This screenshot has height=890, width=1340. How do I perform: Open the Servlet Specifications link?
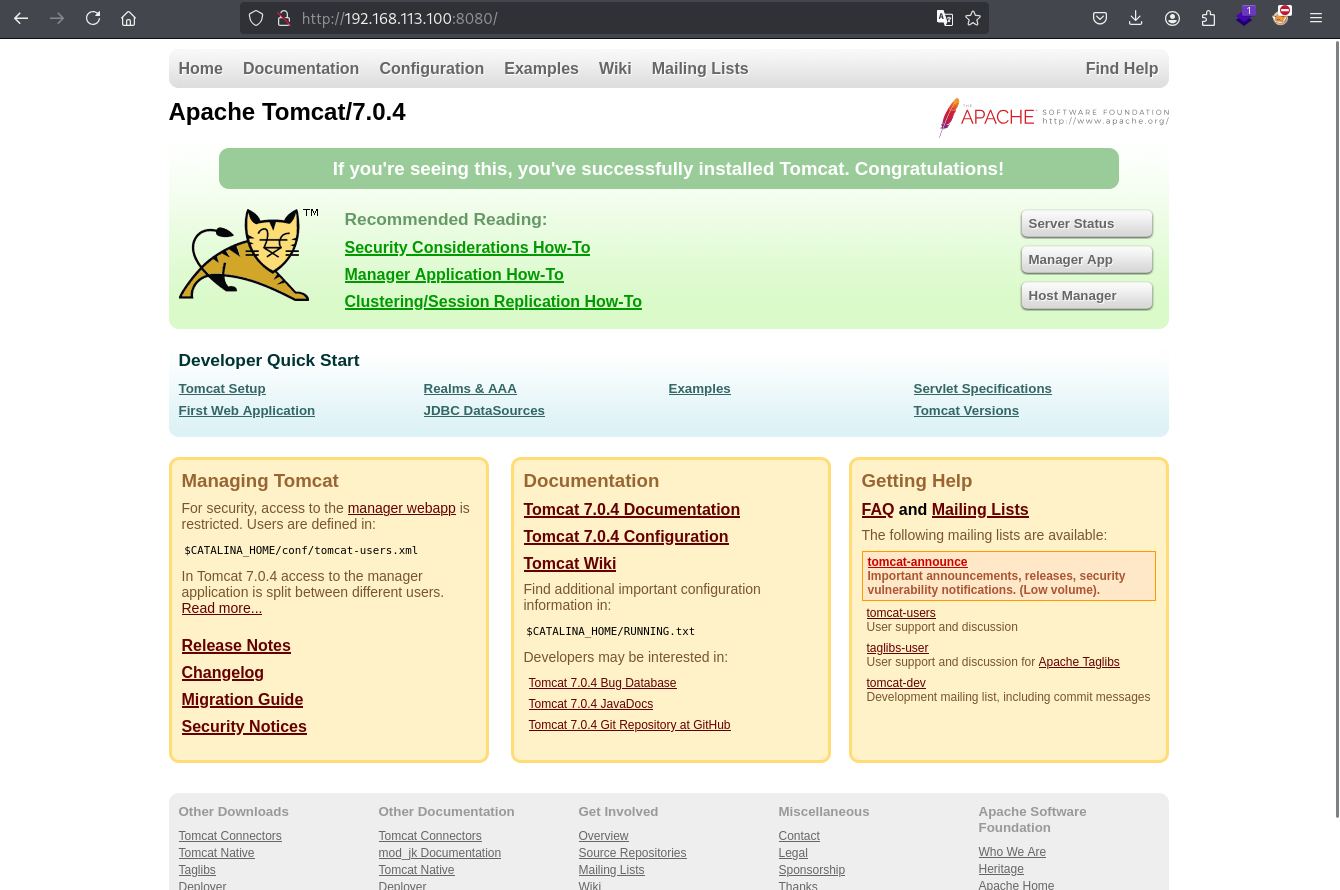[982, 388]
